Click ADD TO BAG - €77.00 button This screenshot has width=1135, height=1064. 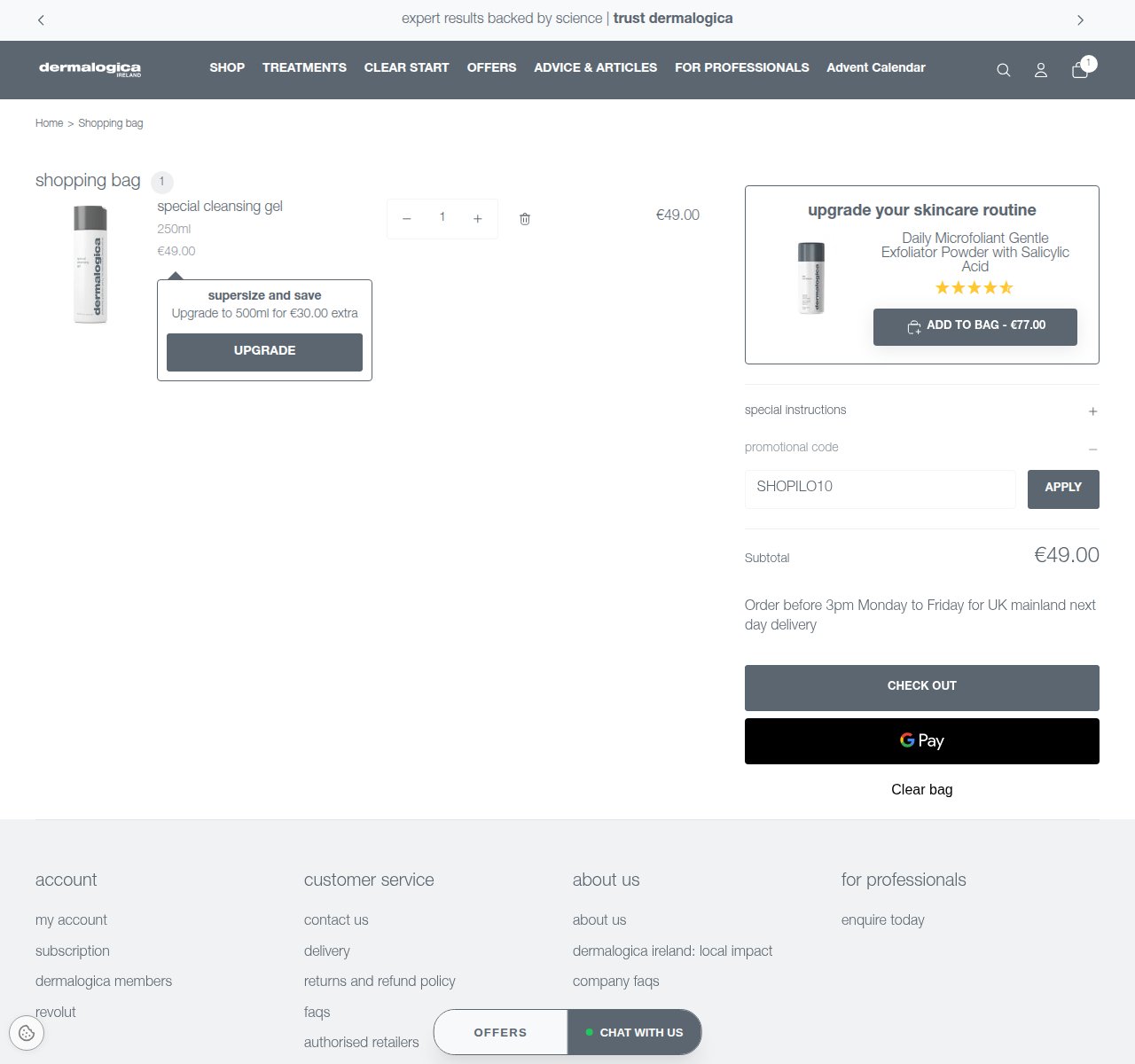975,327
